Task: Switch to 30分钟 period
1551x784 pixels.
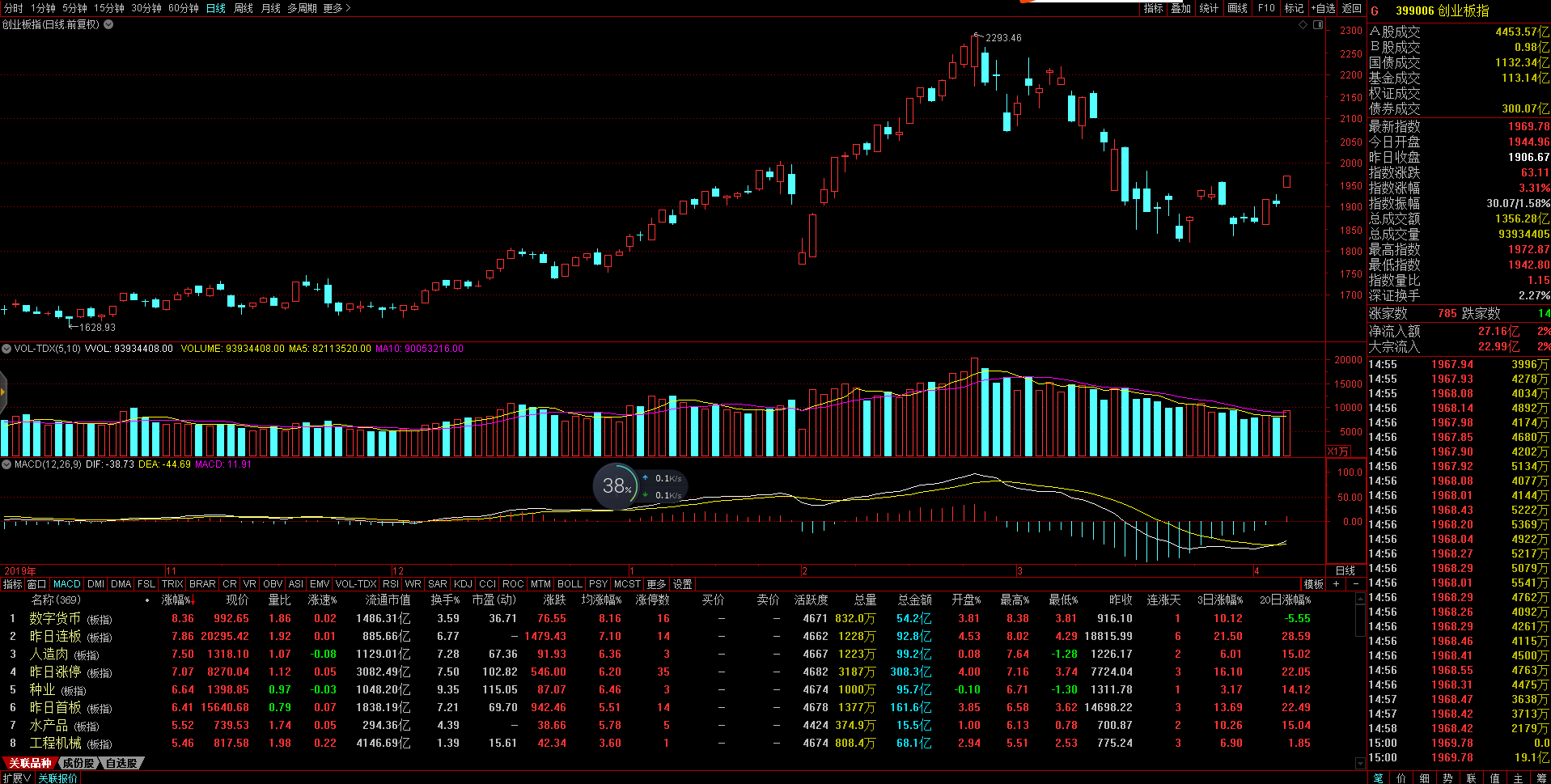Action: tap(146, 8)
